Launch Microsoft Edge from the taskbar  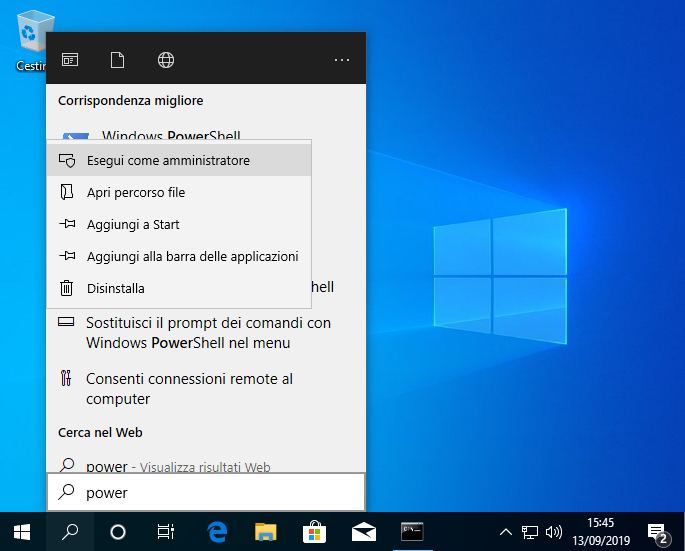[x=217, y=532]
